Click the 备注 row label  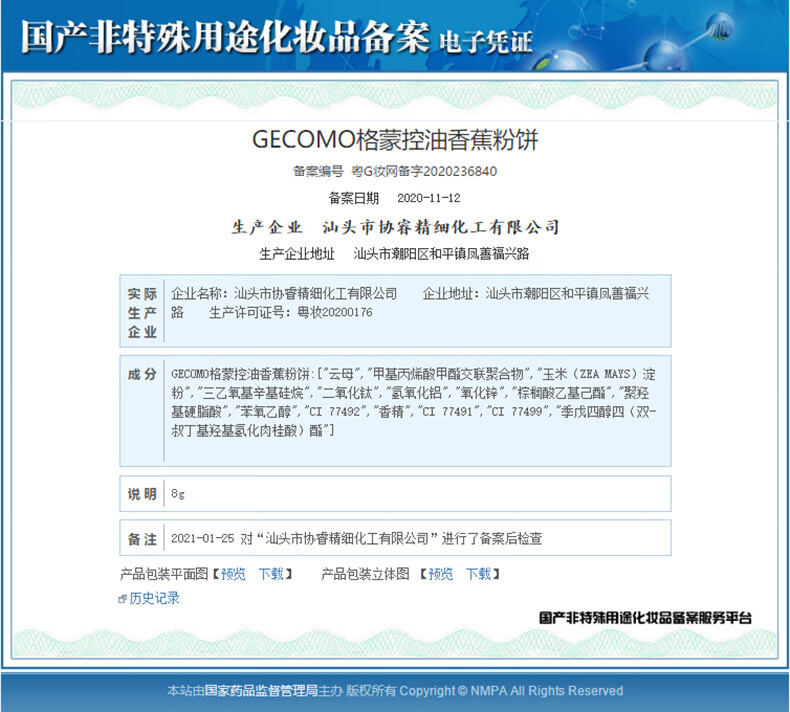tap(142, 539)
